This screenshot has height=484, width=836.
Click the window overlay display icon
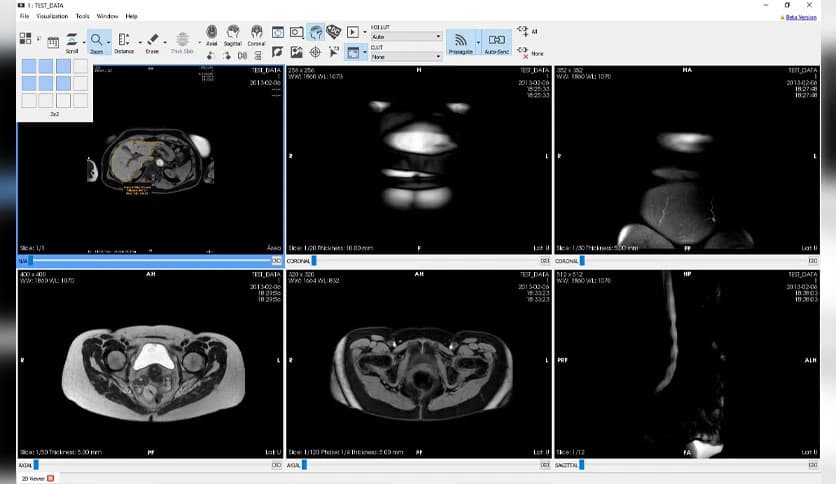(x=353, y=52)
